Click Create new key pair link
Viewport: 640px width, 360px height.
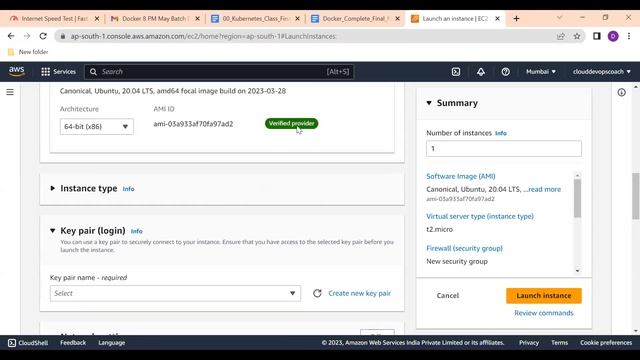360,293
